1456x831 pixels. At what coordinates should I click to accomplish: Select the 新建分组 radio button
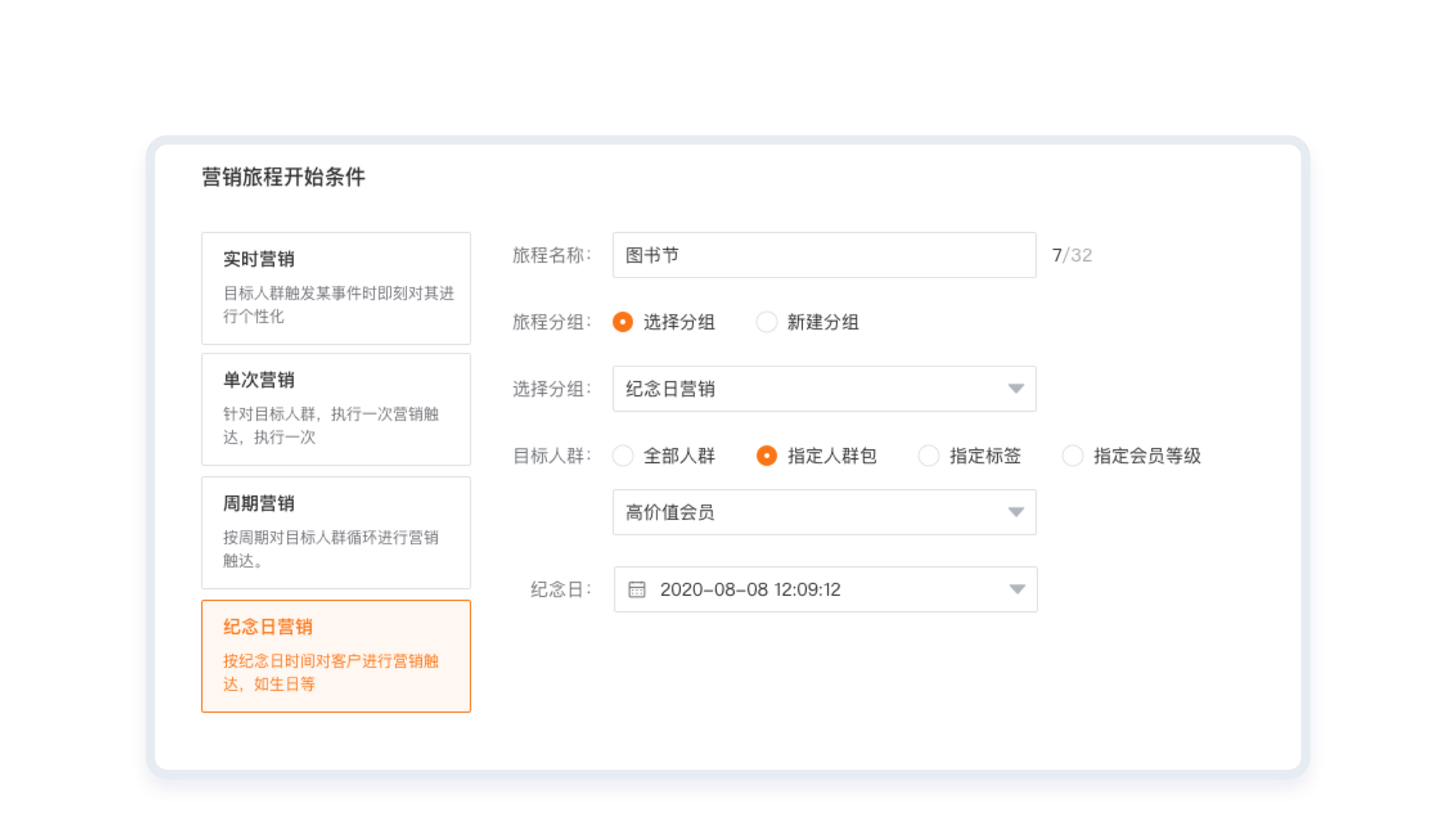pyautogui.click(x=766, y=322)
